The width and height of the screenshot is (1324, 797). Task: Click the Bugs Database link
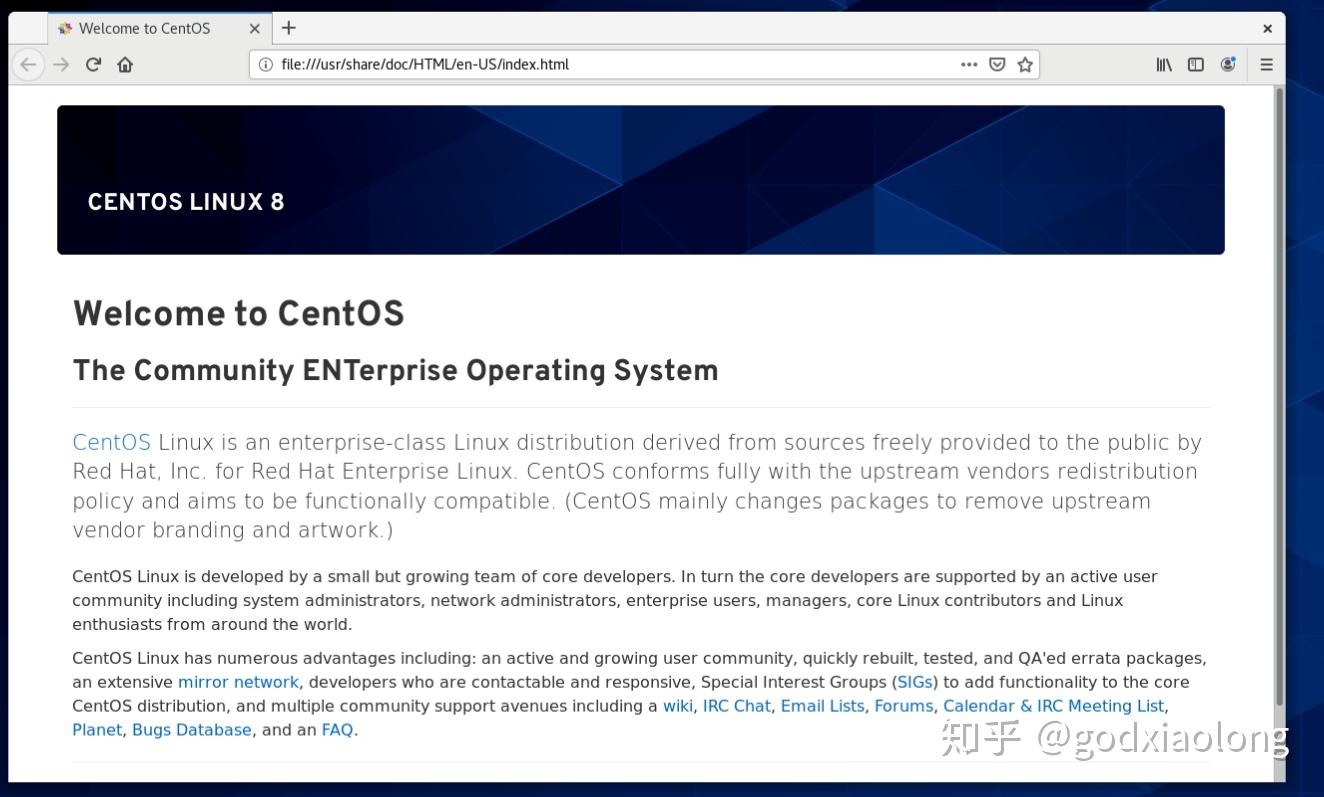click(191, 729)
